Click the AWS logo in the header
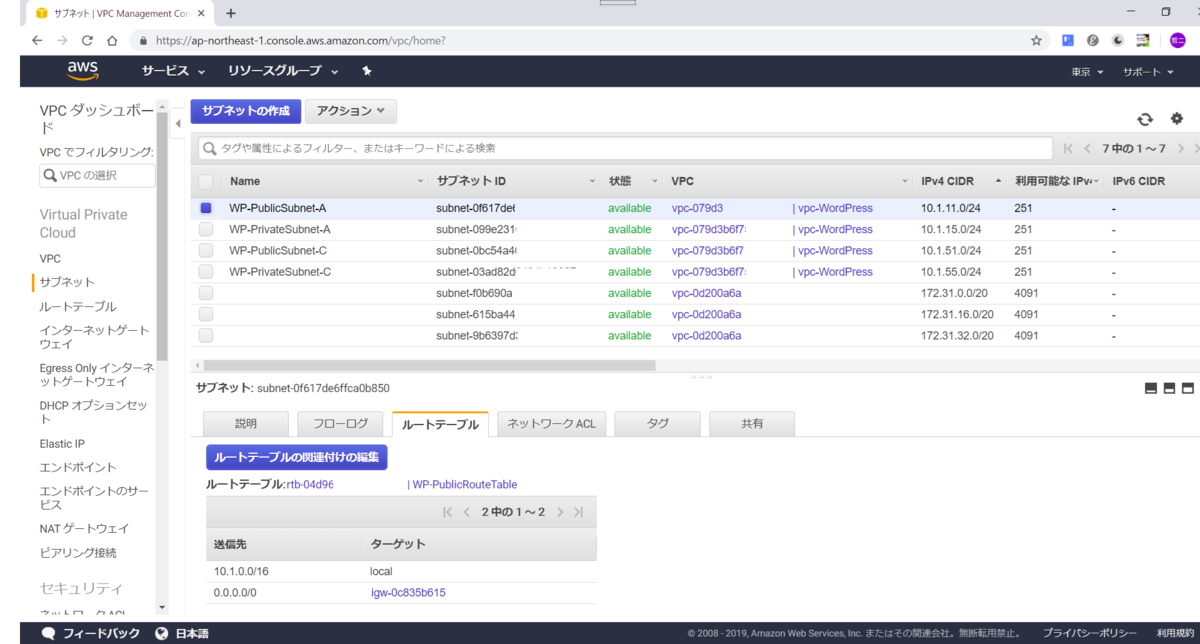Viewport: 1200px width, 644px height. 83,71
